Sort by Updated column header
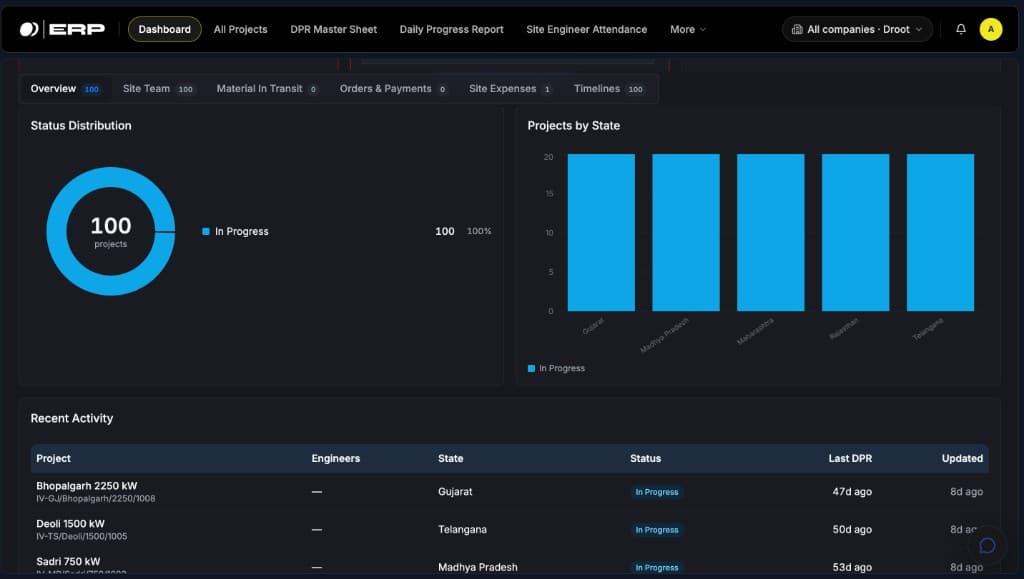This screenshot has height=579, width=1024. pyautogui.click(x=962, y=458)
